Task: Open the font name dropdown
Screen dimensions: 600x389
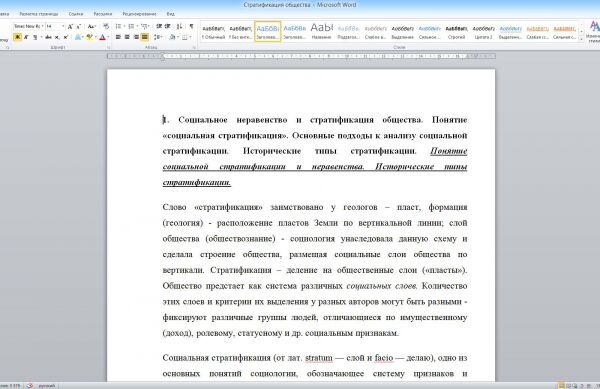Action: (42, 26)
